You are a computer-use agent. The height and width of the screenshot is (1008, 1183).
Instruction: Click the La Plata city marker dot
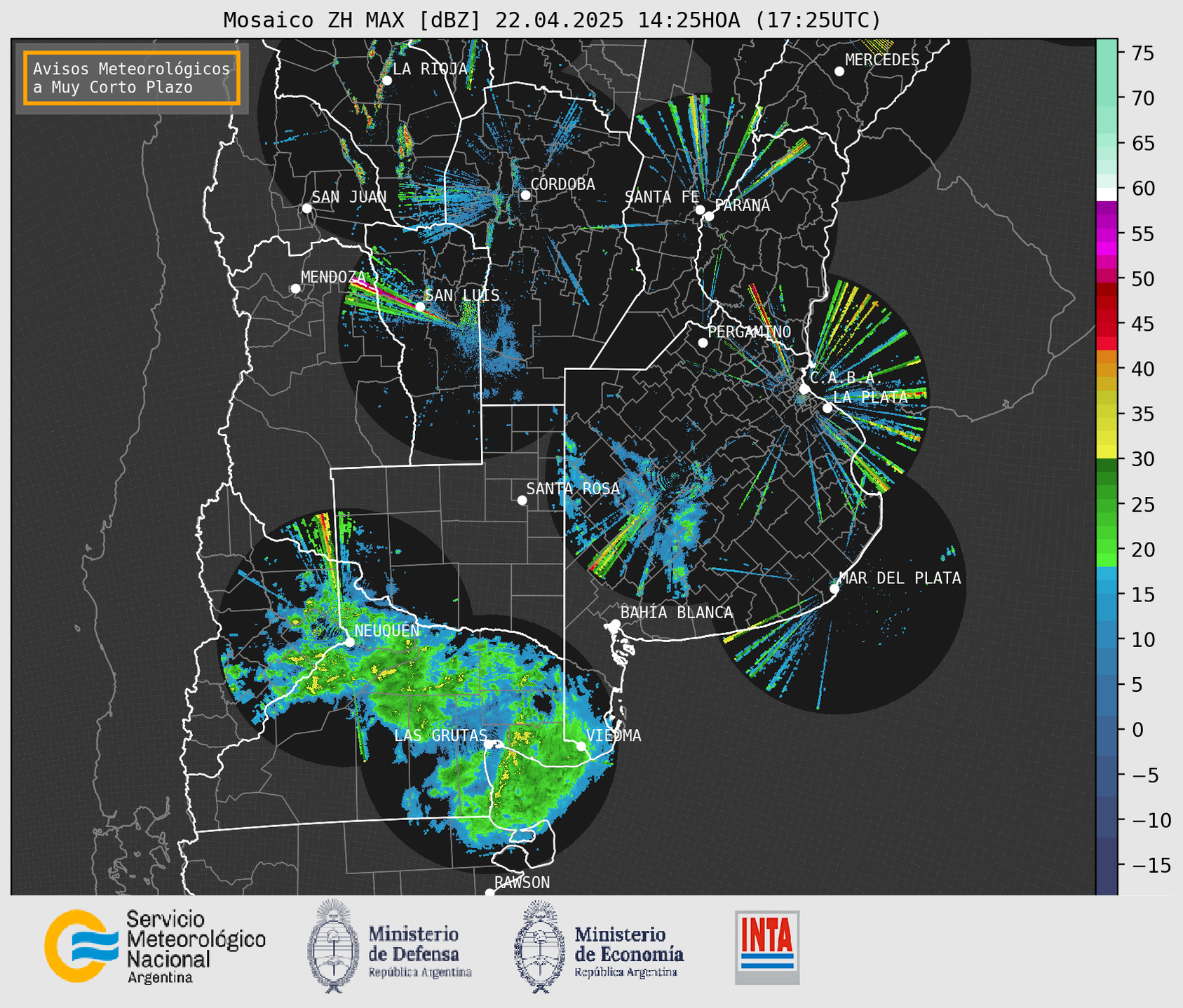pos(827,408)
